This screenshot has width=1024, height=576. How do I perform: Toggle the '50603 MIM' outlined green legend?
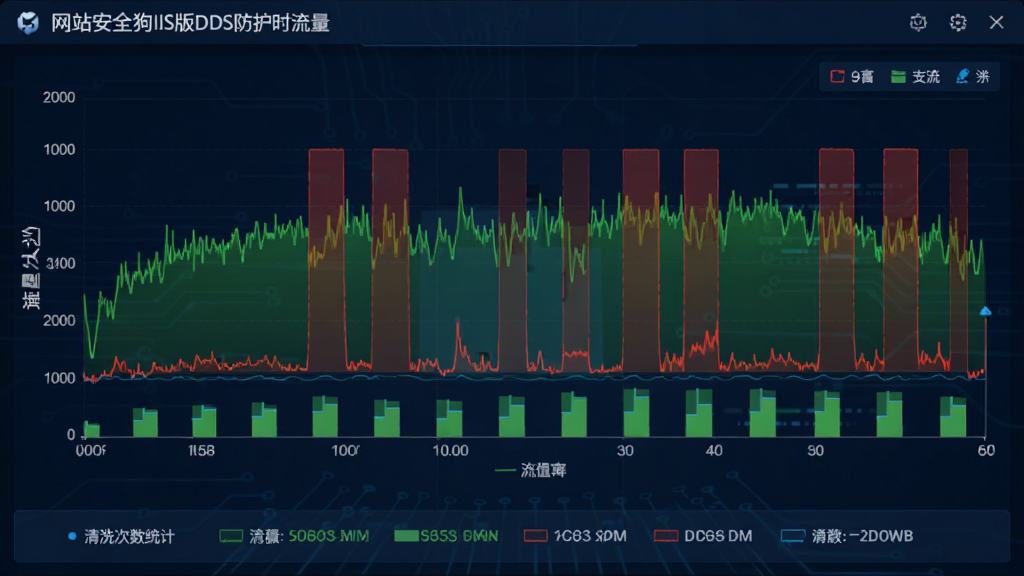coord(295,536)
